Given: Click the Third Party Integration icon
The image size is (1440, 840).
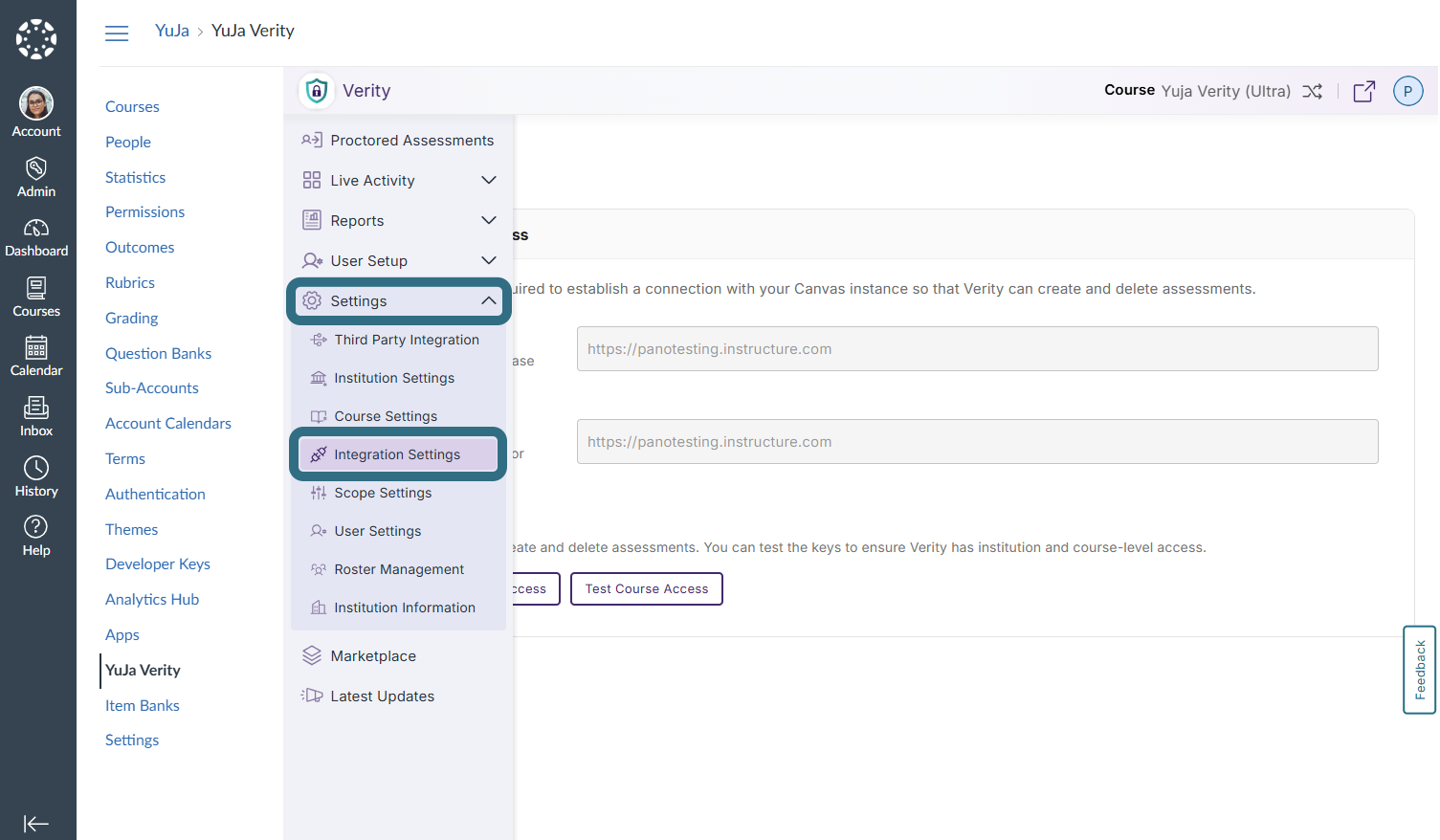Looking at the screenshot, I should [x=319, y=340].
